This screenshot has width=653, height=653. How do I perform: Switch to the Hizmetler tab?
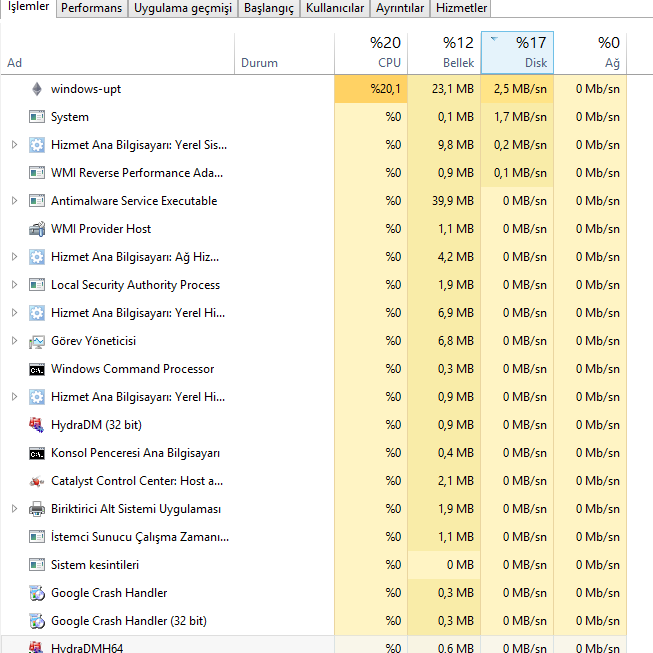461,8
